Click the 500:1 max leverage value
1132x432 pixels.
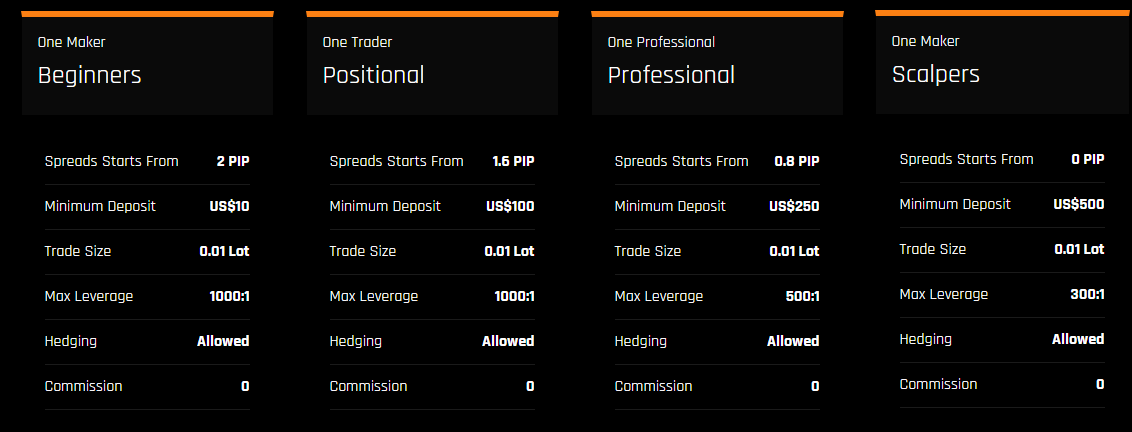802,296
